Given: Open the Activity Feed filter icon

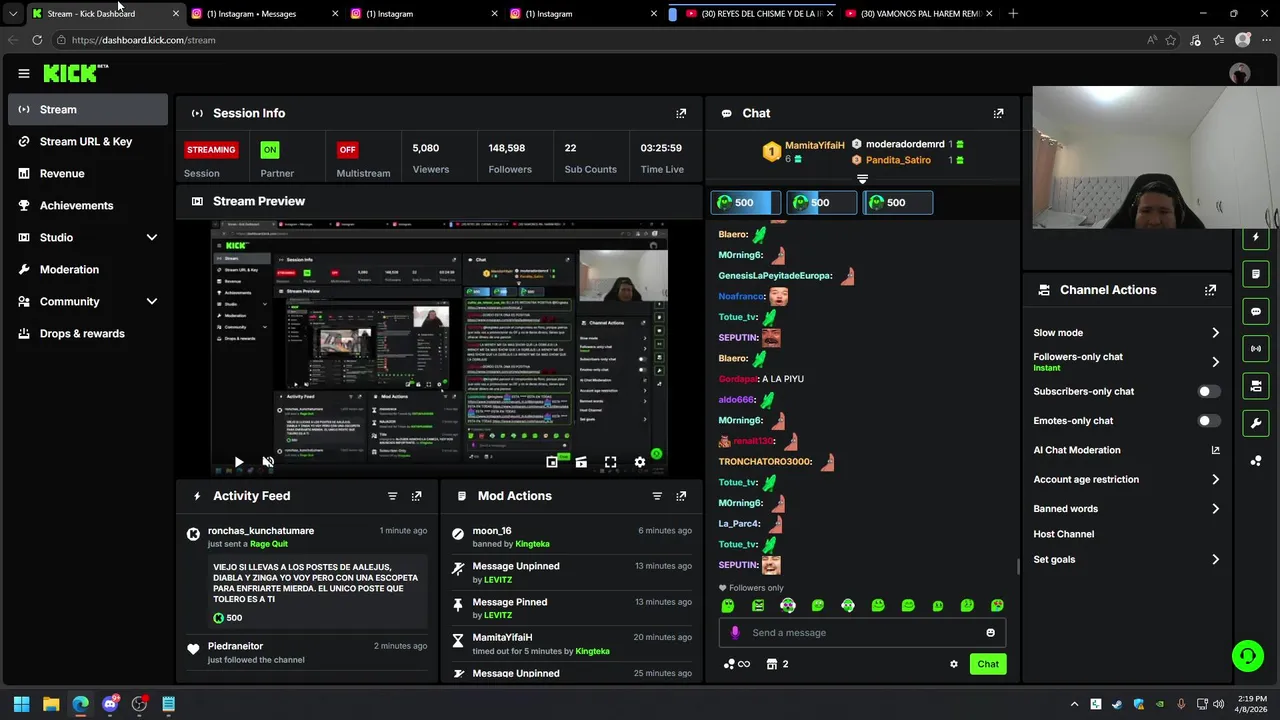Looking at the screenshot, I should click(x=392, y=496).
